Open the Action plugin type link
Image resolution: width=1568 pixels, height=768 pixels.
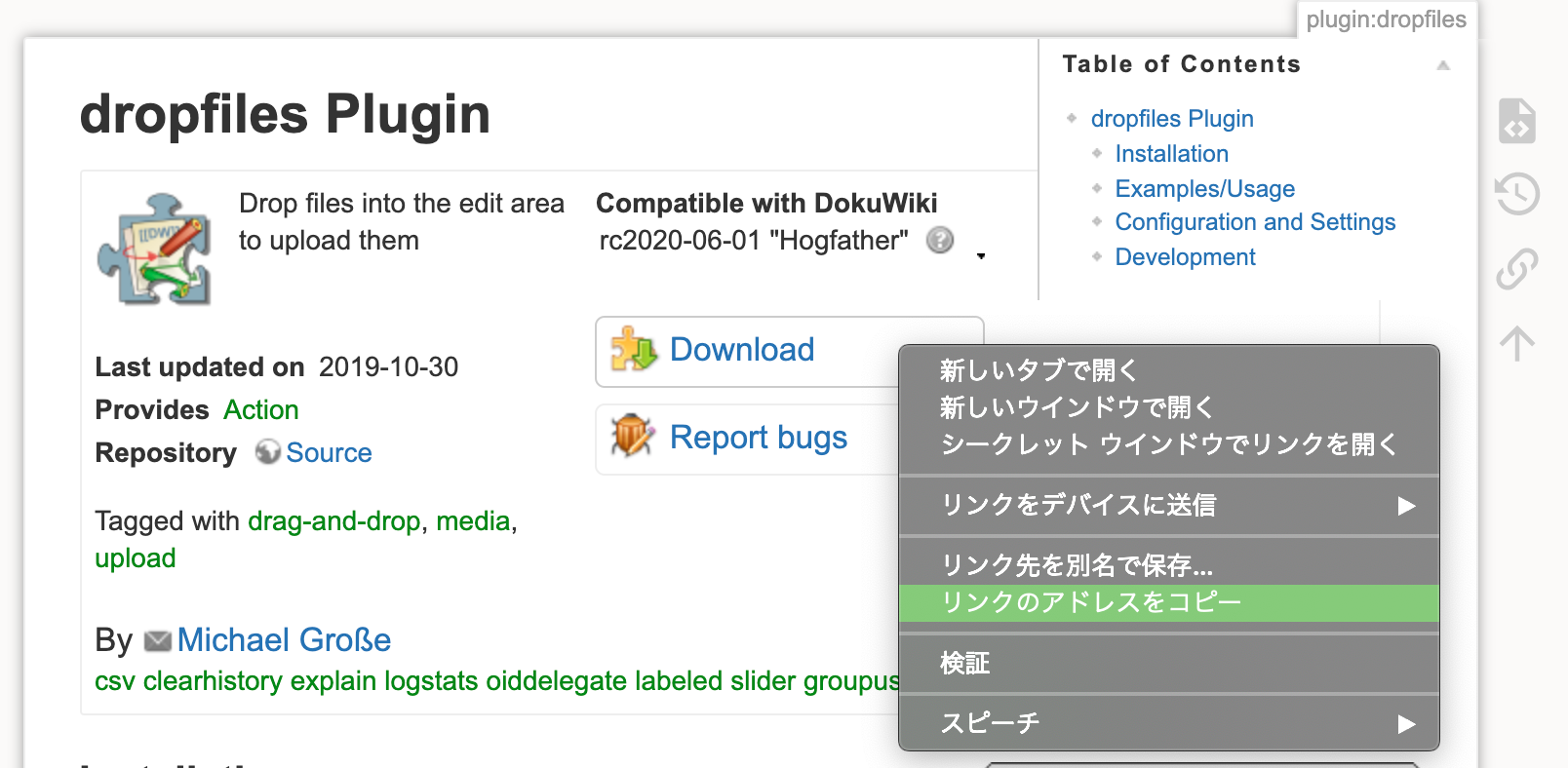coord(260,410)
